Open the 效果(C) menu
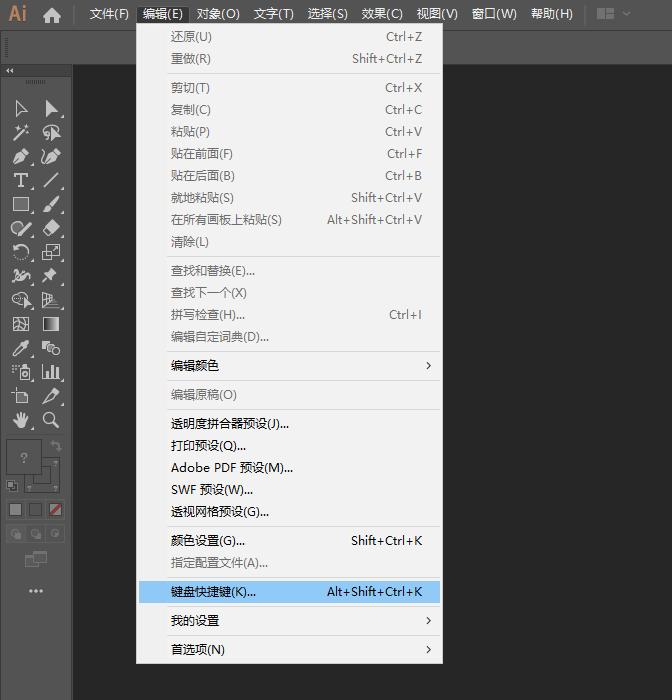The image size is (672, 700). pyautogui.click(x=382, y=14)
